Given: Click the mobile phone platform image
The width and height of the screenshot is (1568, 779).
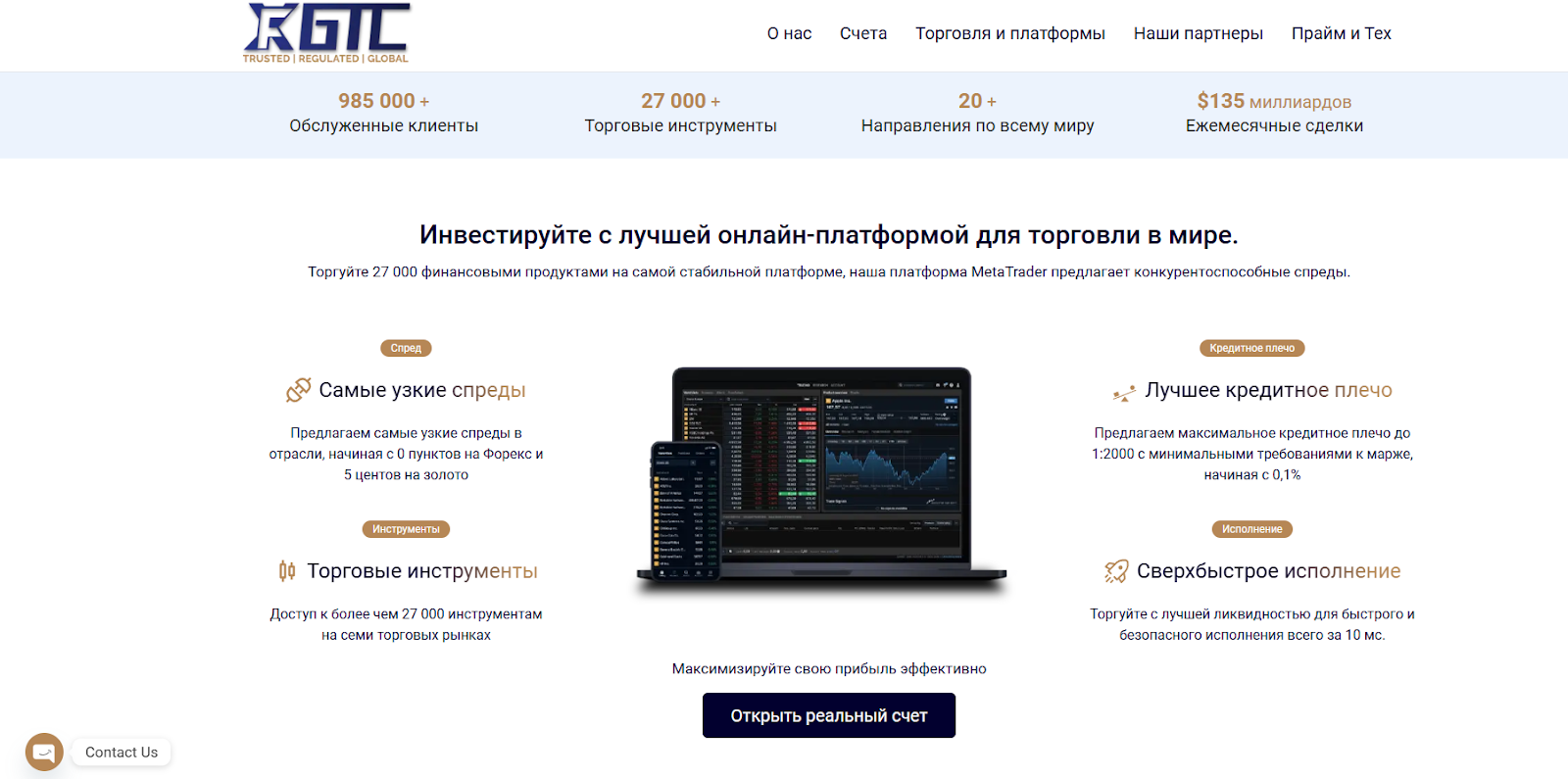Looking at the screenshot, I should tap(686, 510).
